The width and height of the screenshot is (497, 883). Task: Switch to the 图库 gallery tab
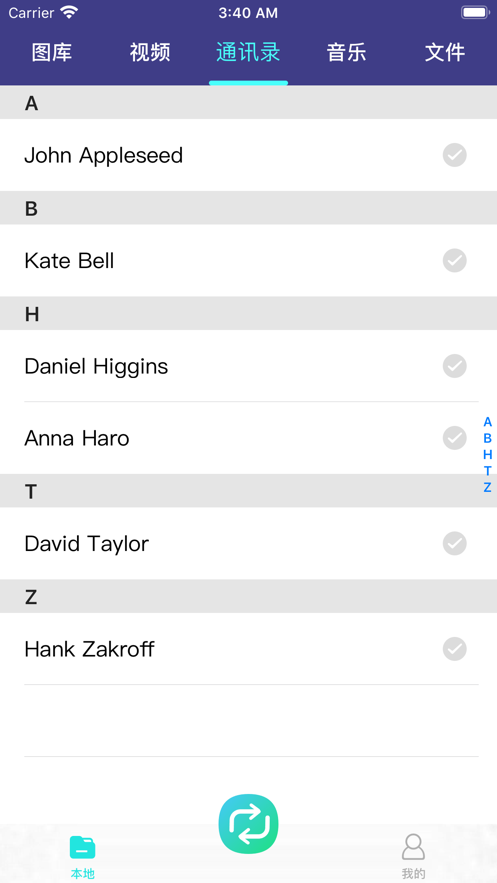point(52,52)
